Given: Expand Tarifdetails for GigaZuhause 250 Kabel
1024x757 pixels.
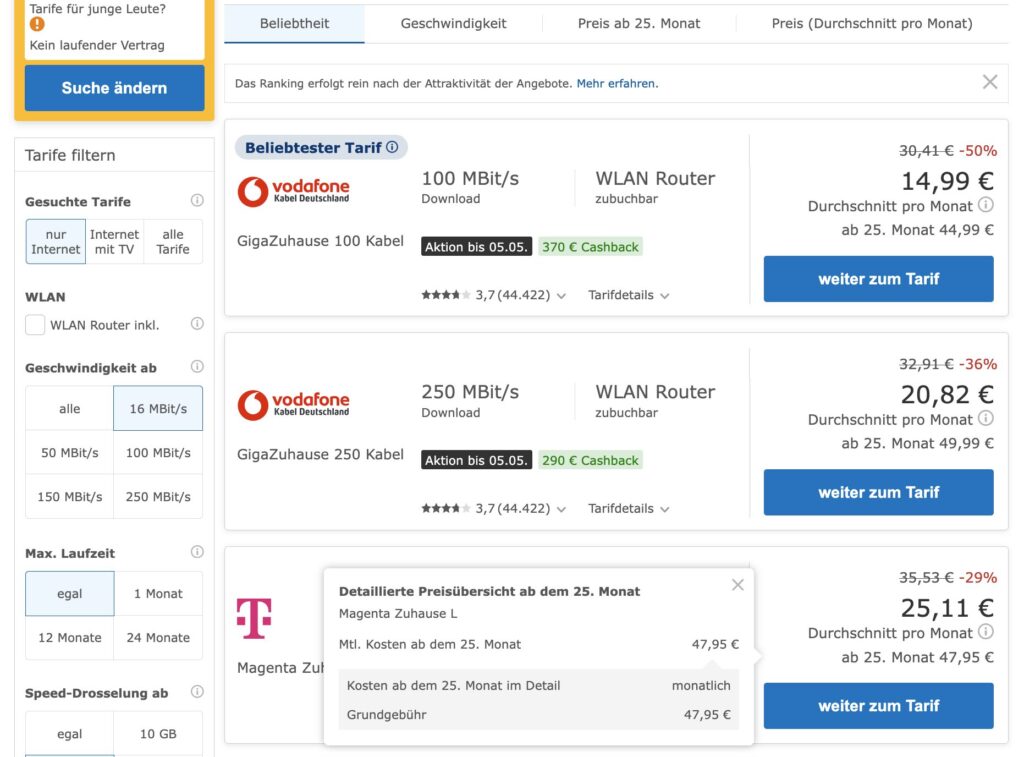Looking at the screenshot, I should (x=628, y=509).
